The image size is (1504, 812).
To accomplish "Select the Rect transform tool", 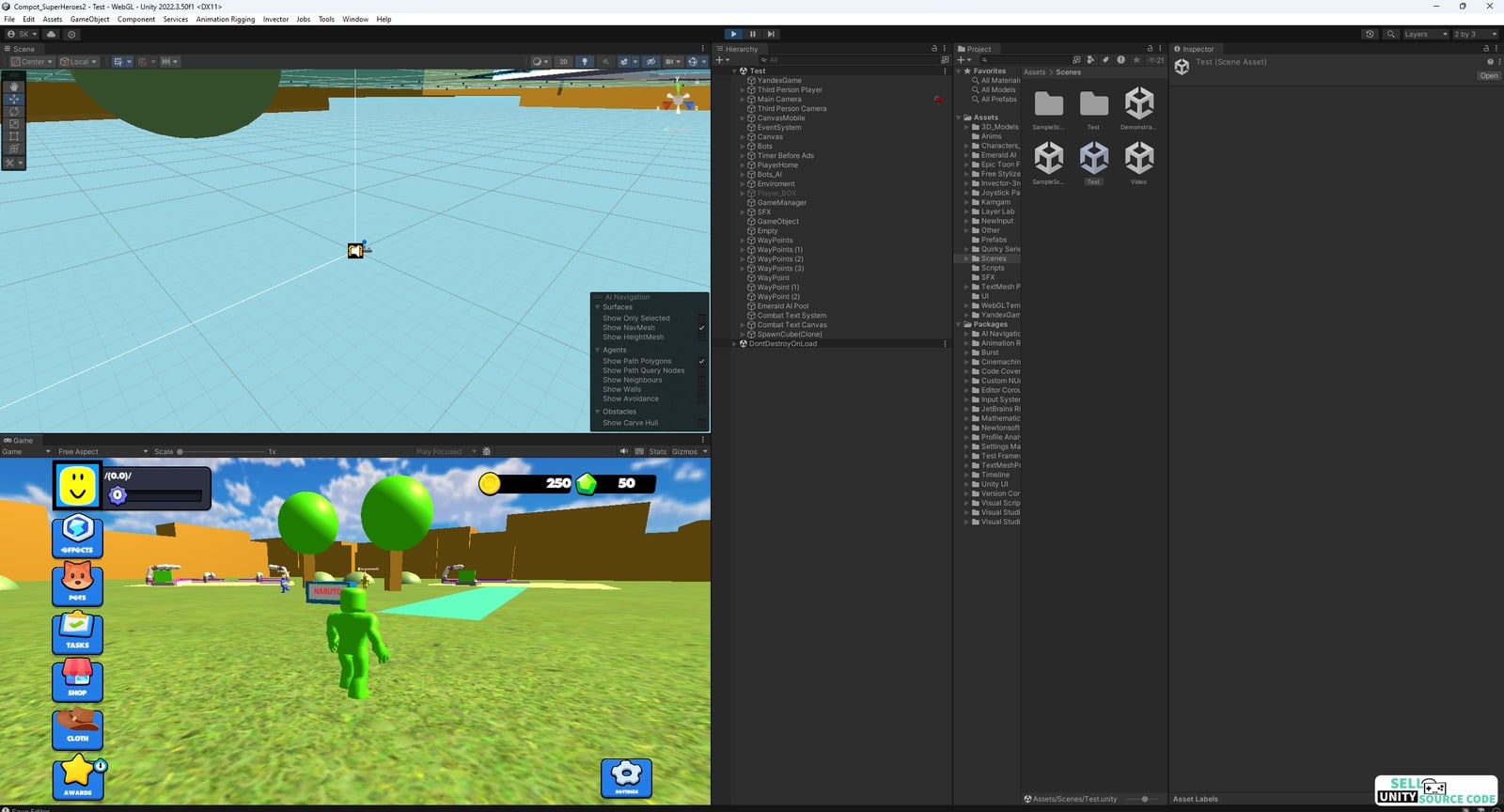I will pos(13,136).
